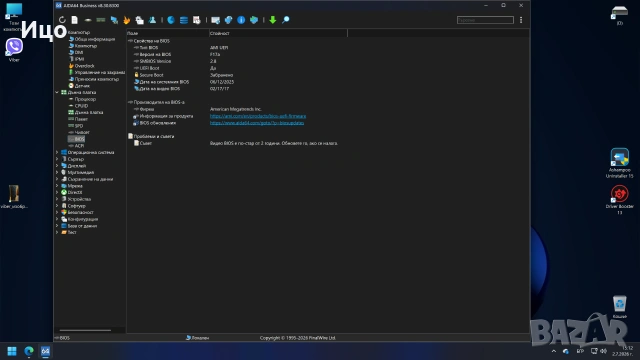Click the Стойност column header
This screenshot has height=360, width=640.
click(278, 33)
